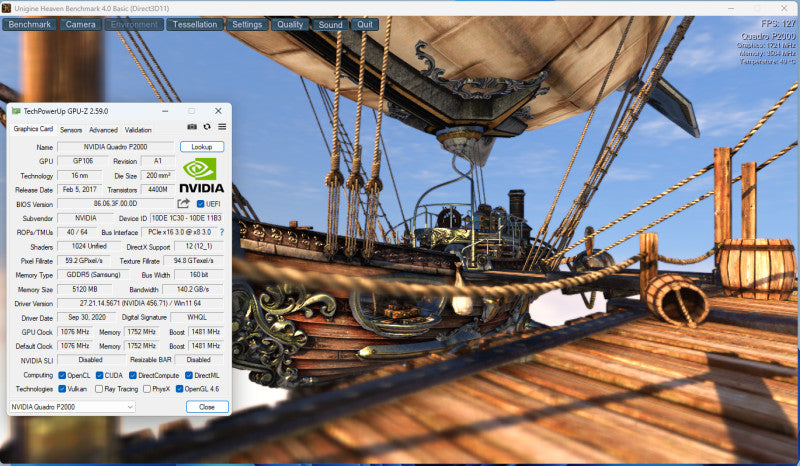The height and width of the screenshot is (466, 800).
Task: Click the Device ID value 10DE 1C30
Action: point(187,218)
